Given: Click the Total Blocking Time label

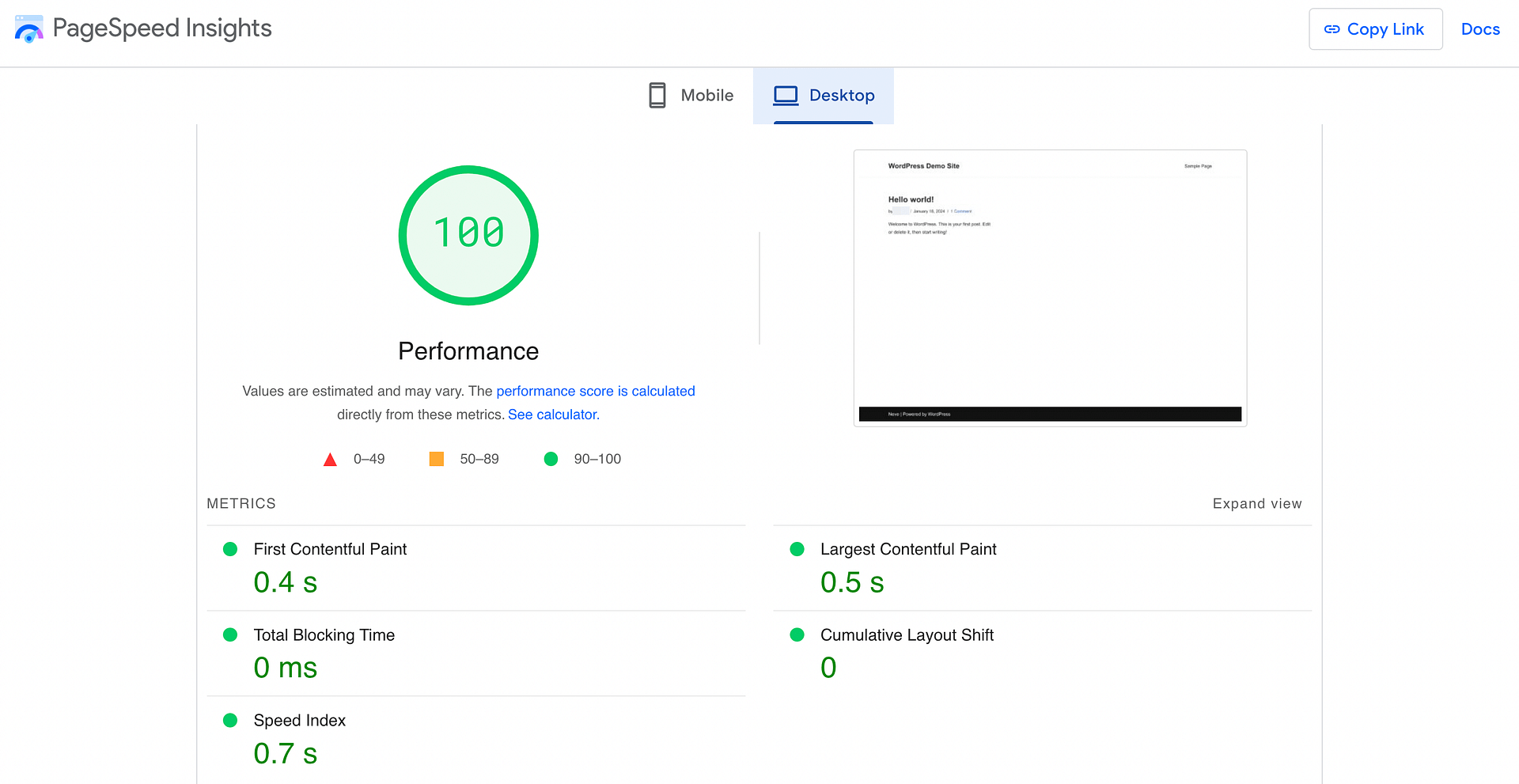Looking at the screenshot, I should click(x=324, y=635).
